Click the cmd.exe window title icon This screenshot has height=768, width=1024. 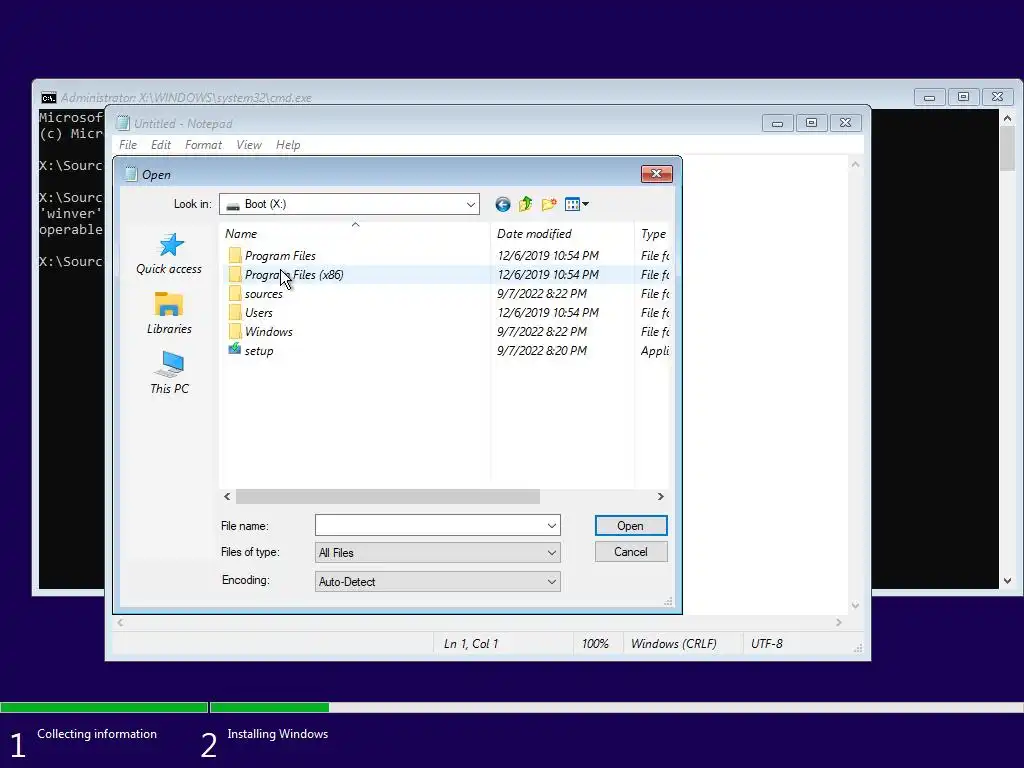(x=48, y=98)
